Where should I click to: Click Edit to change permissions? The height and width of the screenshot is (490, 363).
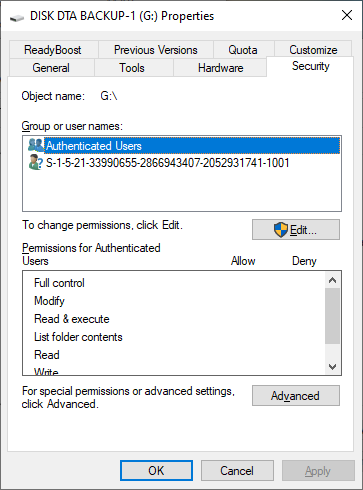296,230
